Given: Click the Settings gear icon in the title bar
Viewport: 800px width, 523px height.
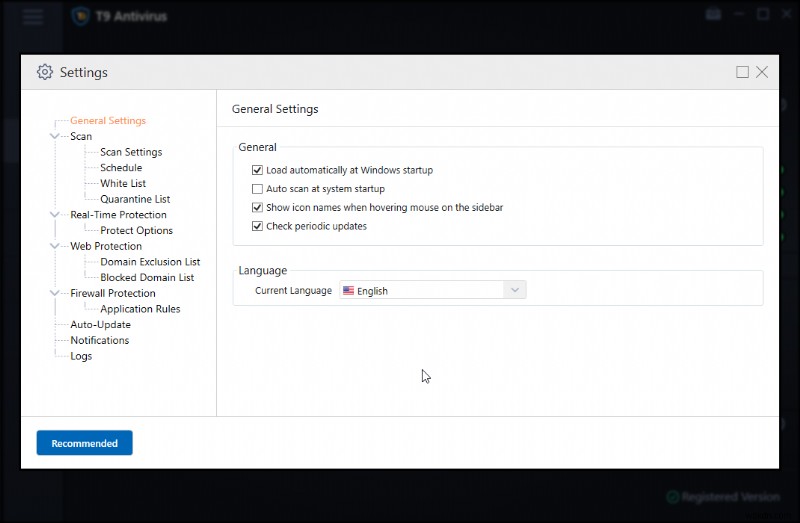Looking at the screenshot, I should point(45,72).
